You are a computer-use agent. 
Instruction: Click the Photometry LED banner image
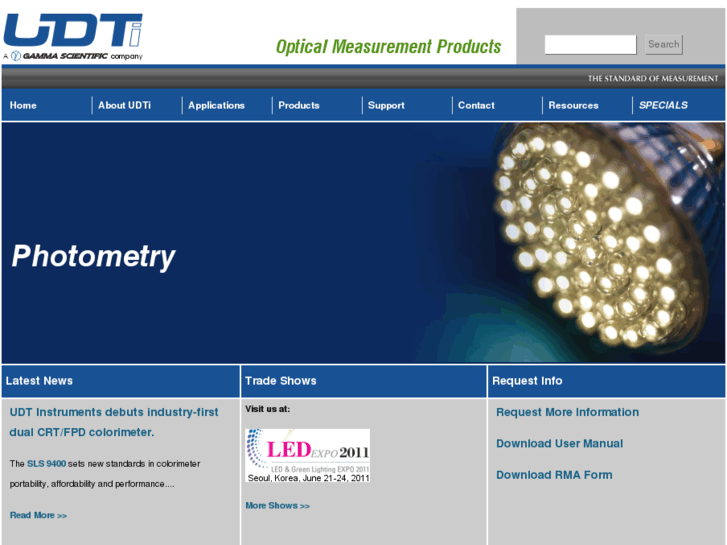pyautogui.click(x=363, y=243)
